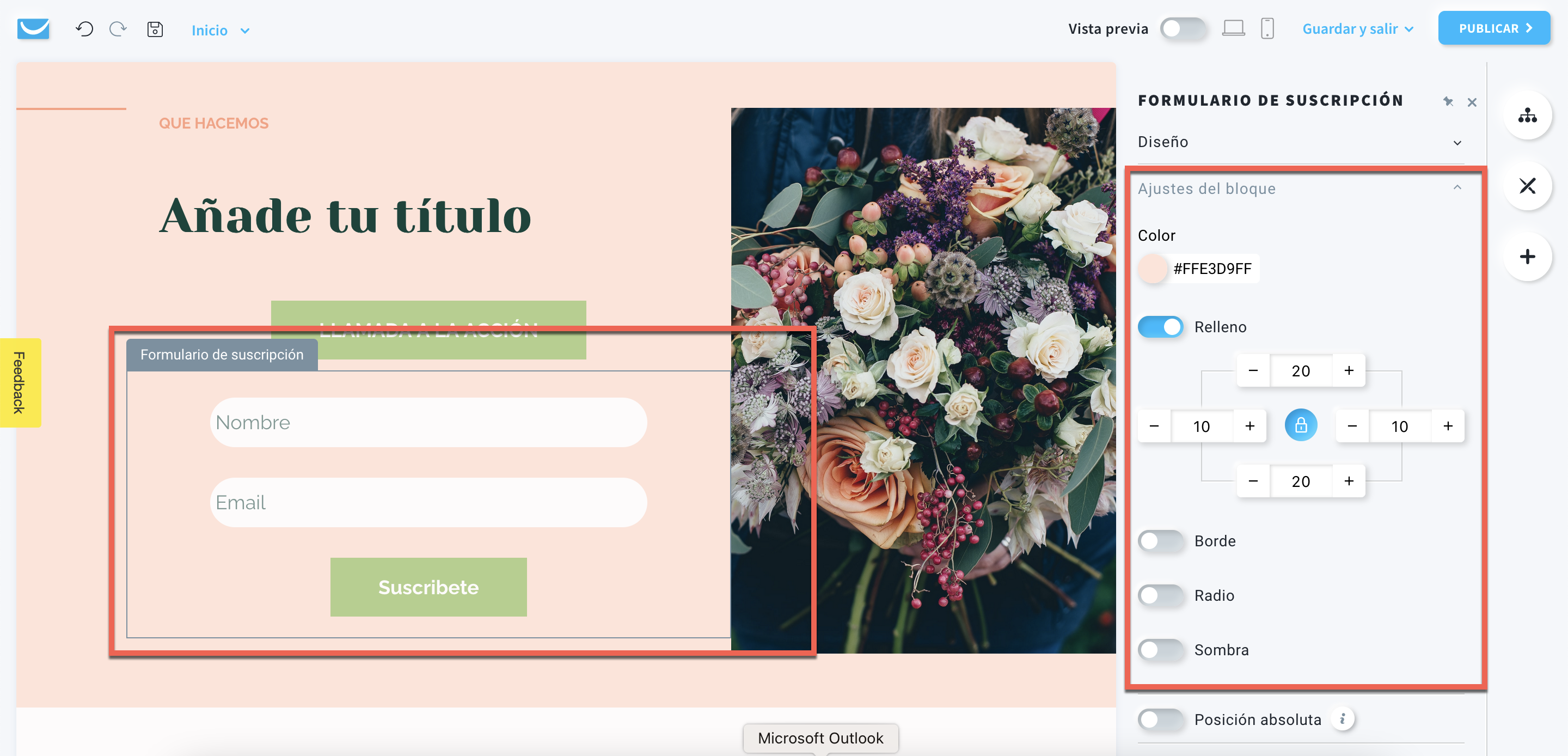Enable the Borde toggle
The width and height of the screenshot is (1568, 756).
pos(1160,541)
